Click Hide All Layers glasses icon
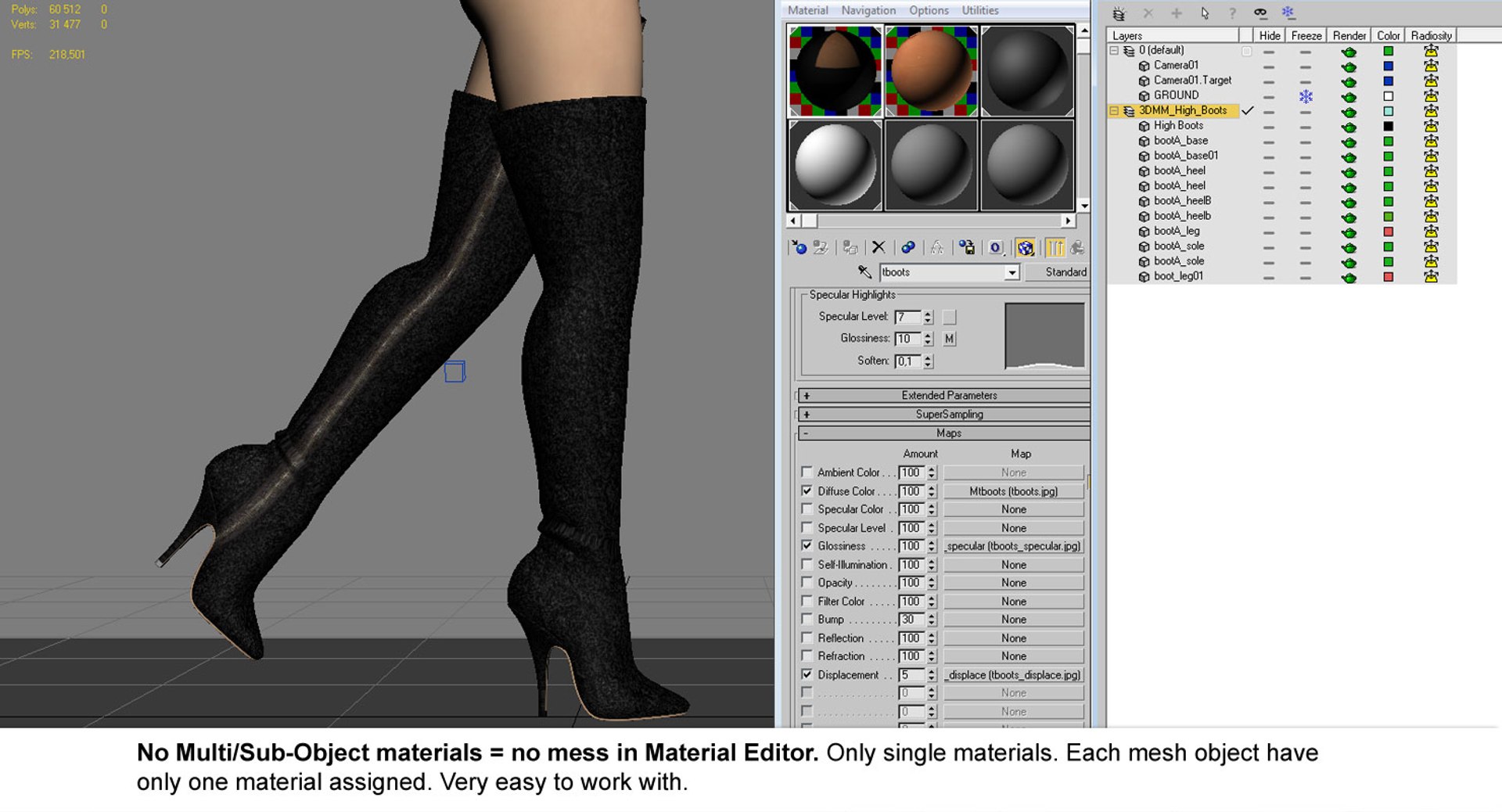This screenshot has height=812, width=1502. (1260, 13)
